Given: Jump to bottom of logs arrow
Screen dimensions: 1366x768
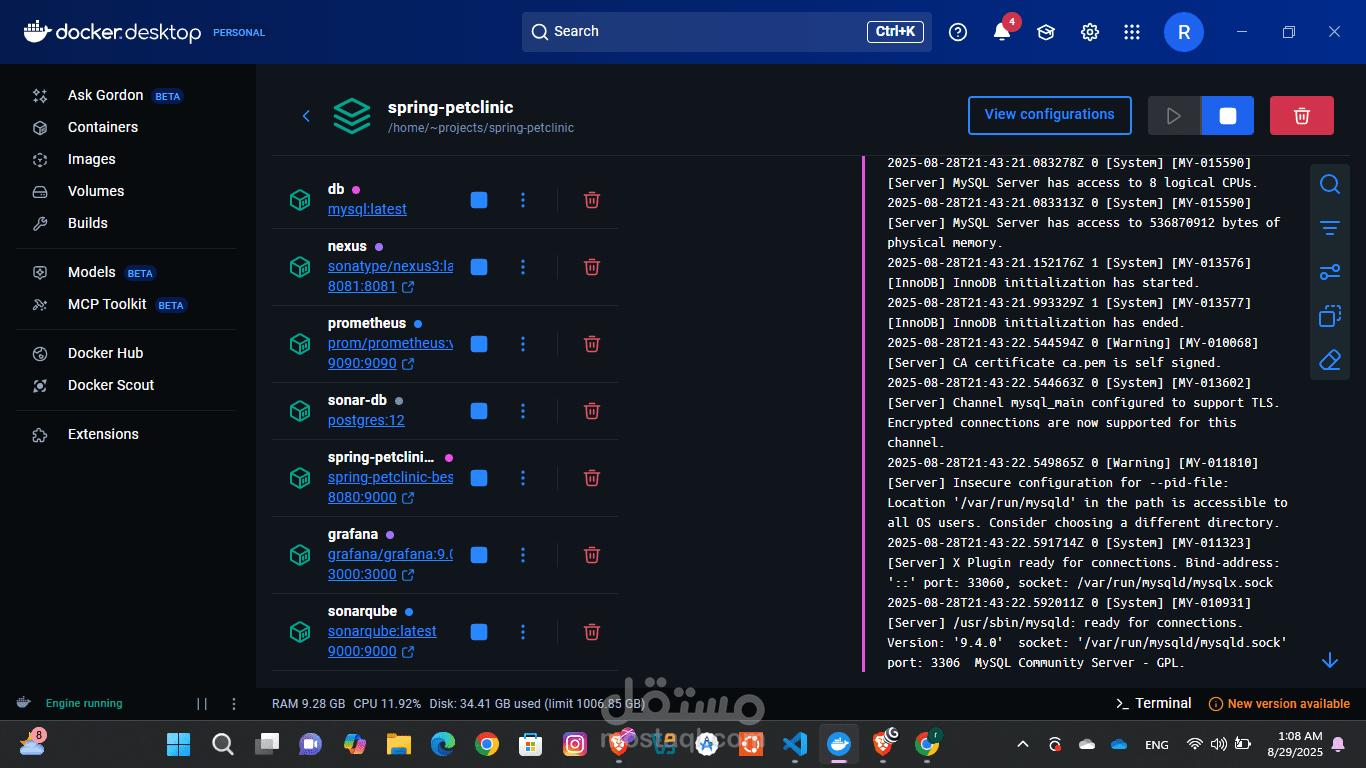Looking at the screenshot, I should pyautogui.click(x=1329, y=660).
